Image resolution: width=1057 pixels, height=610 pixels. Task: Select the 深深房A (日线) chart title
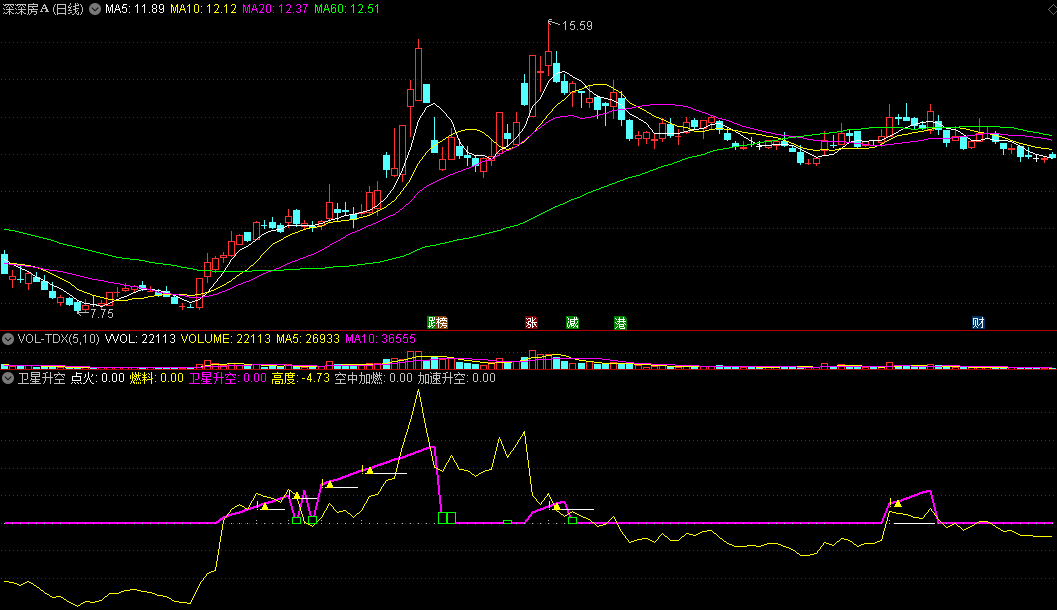(x=43, y=9)
